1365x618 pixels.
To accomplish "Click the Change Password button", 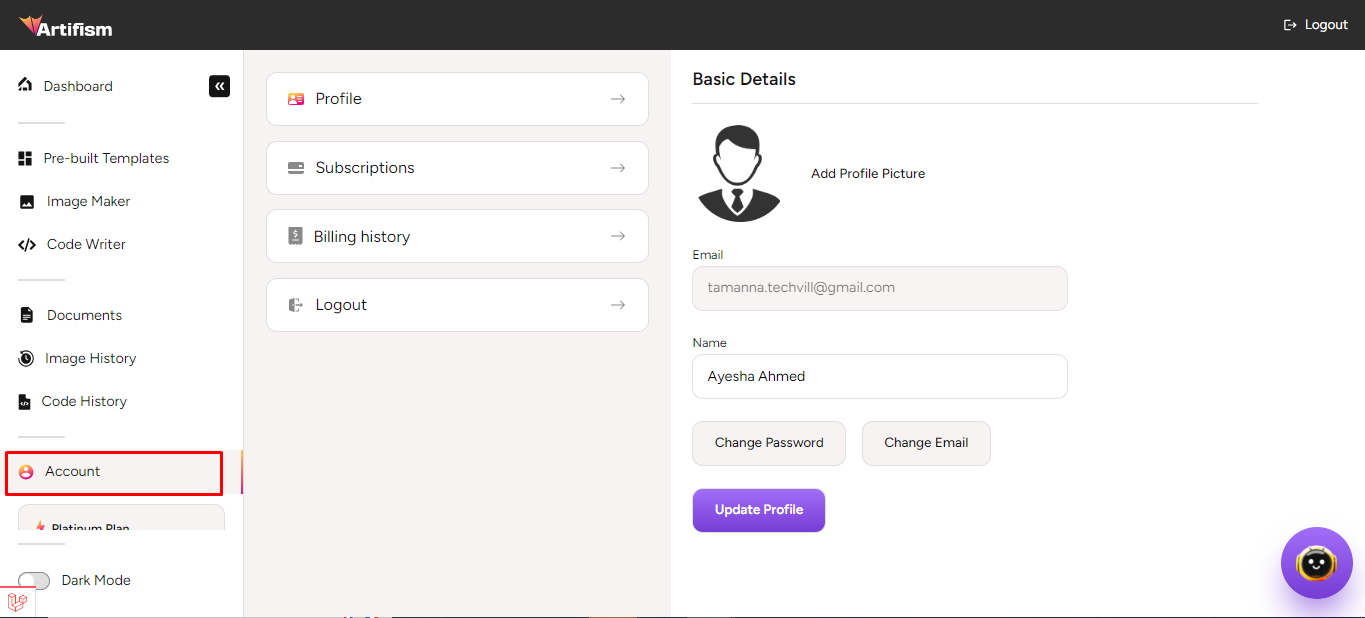I will pyautogui.click(x=768, y=443).
